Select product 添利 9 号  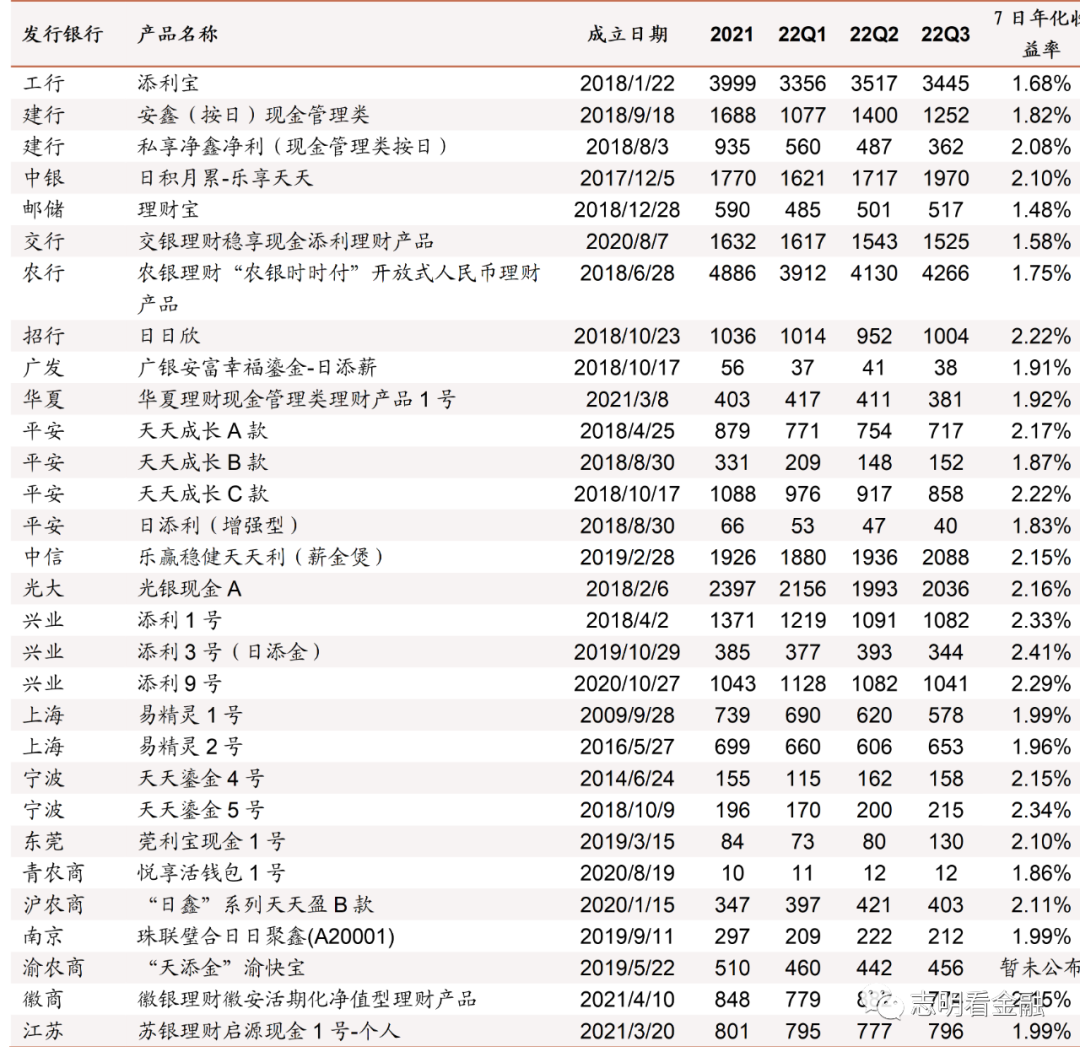coord(179,683)
